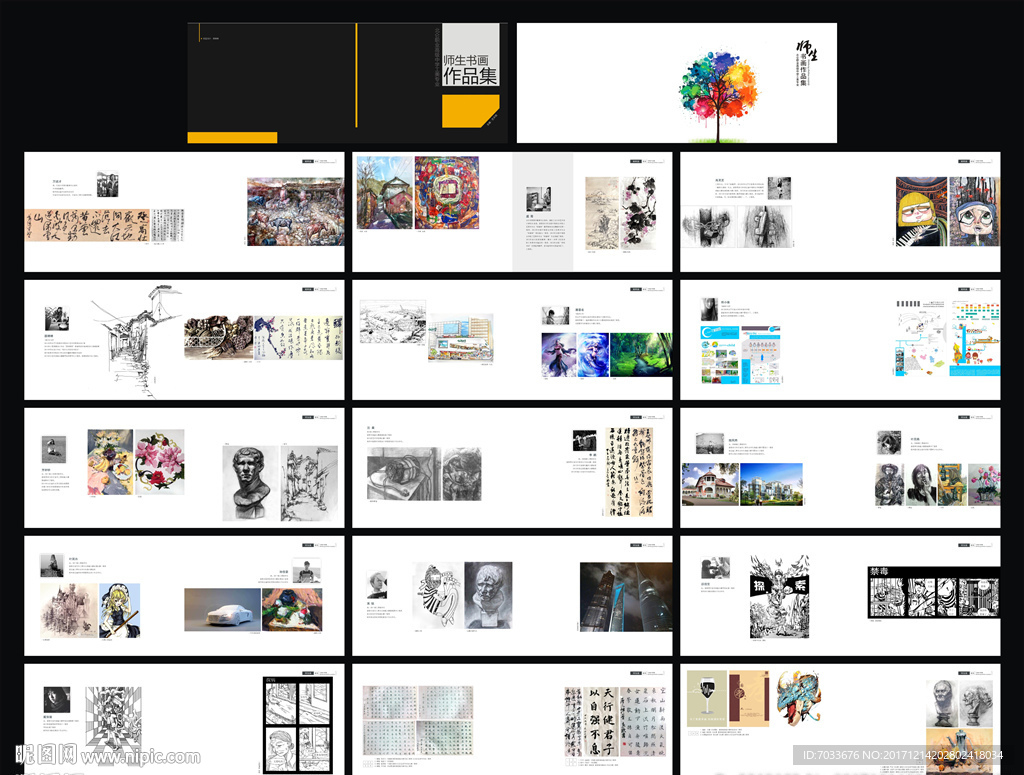This screenshot has width=1024, height=775.
Task: Select the night skyscraper photograph
Action: [626, 596]
